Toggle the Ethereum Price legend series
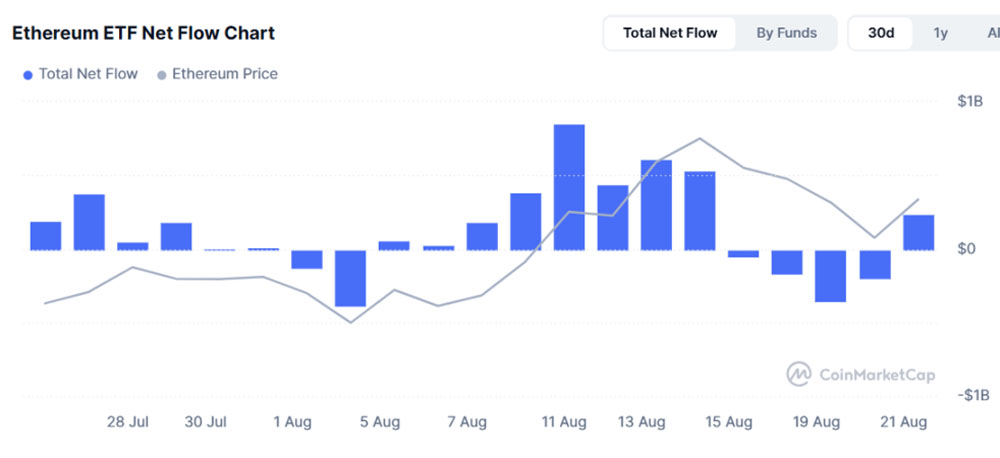Viewport: 1000px width, 458px height. tap(224, 74)
